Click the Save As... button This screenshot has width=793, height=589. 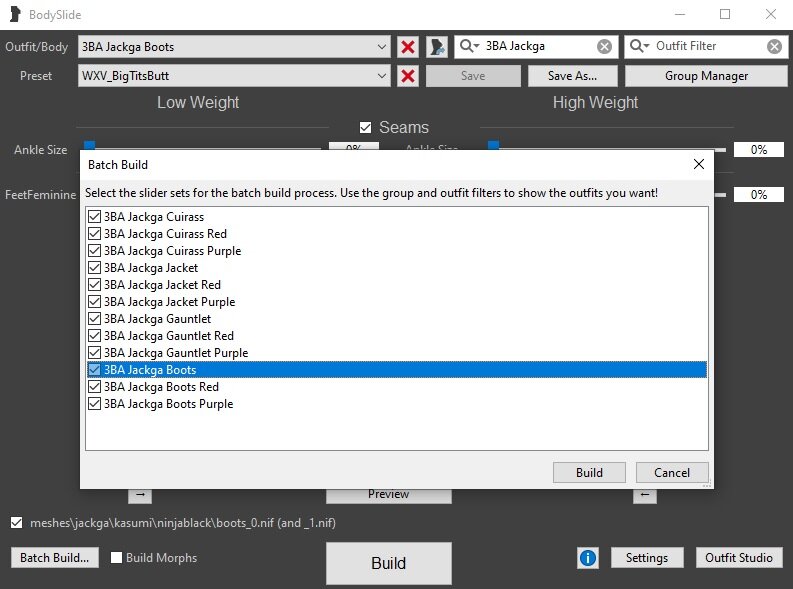(x=572, y=76)
